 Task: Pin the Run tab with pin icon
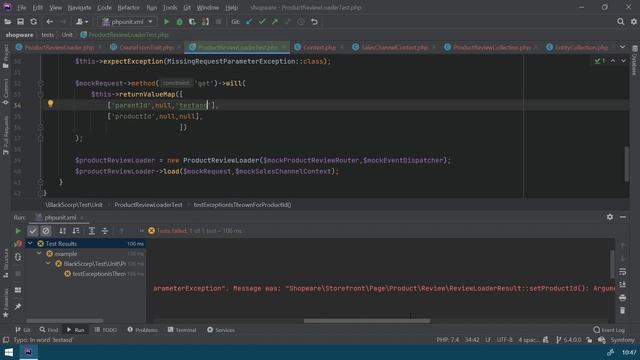[x=18, y=306]
